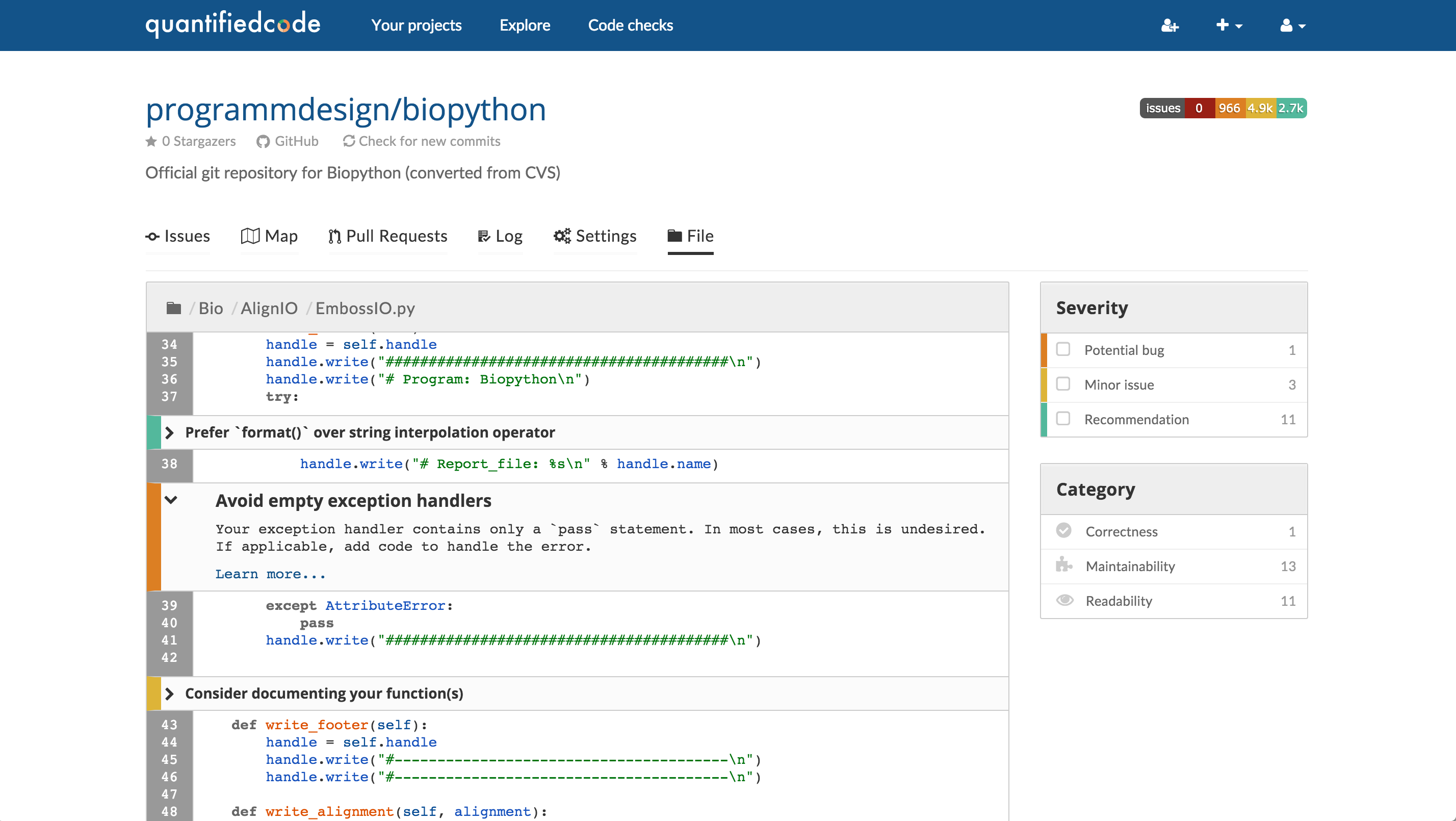Click the folder icon in file breadcrumb
This screenshot has width=1456, height=821.
[173, 308]
